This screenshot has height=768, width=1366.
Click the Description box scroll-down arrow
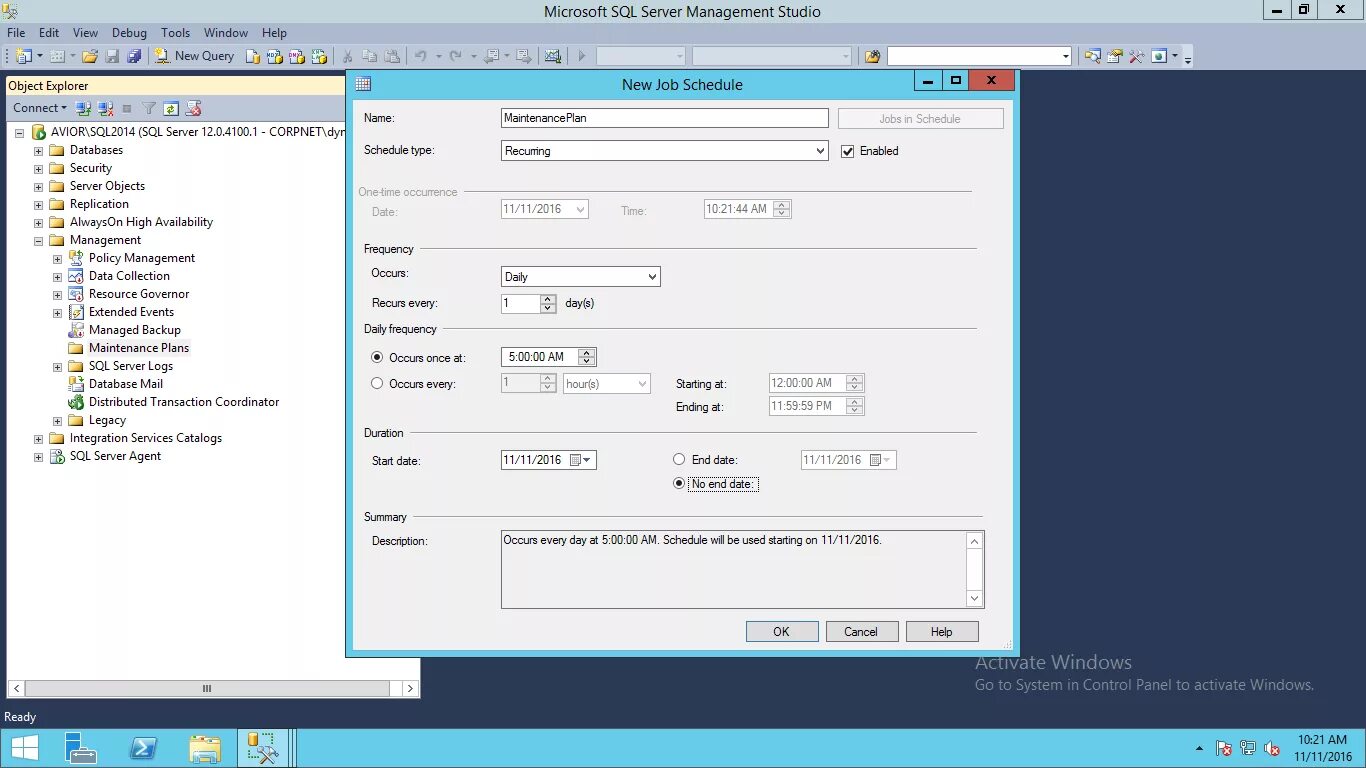coord(975,598)
